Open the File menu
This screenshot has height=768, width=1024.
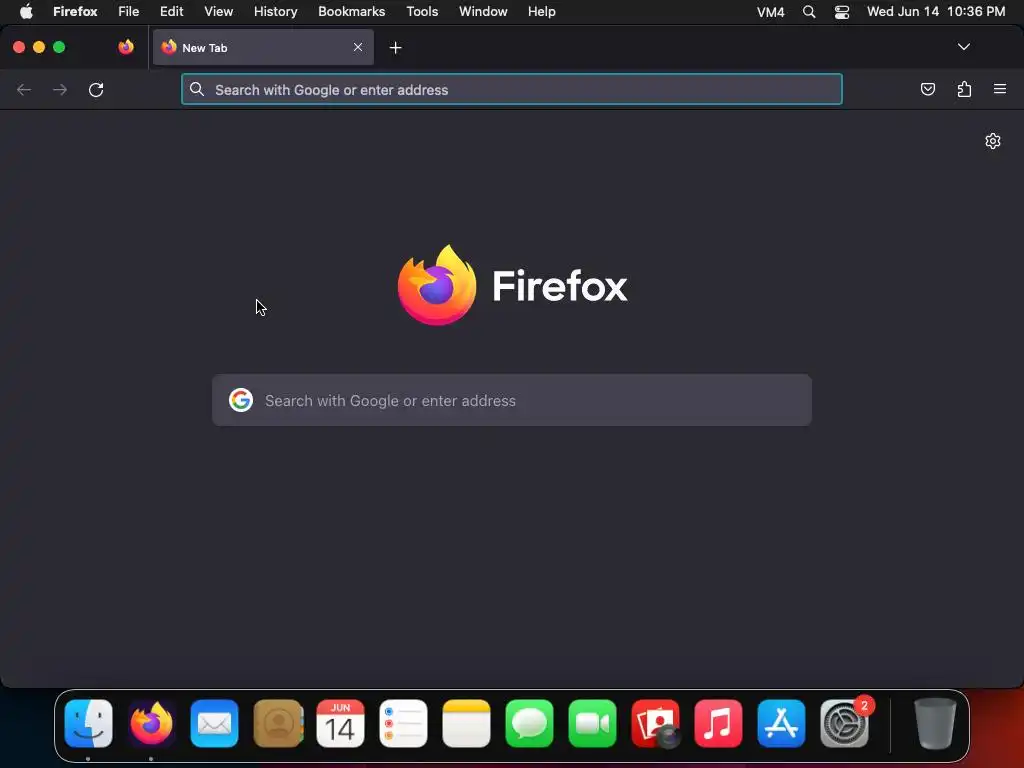coord(129,12)
